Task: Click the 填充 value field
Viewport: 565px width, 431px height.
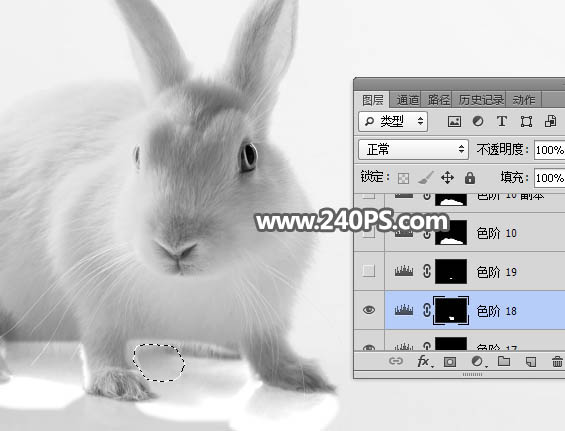Action: coord(549,178)
